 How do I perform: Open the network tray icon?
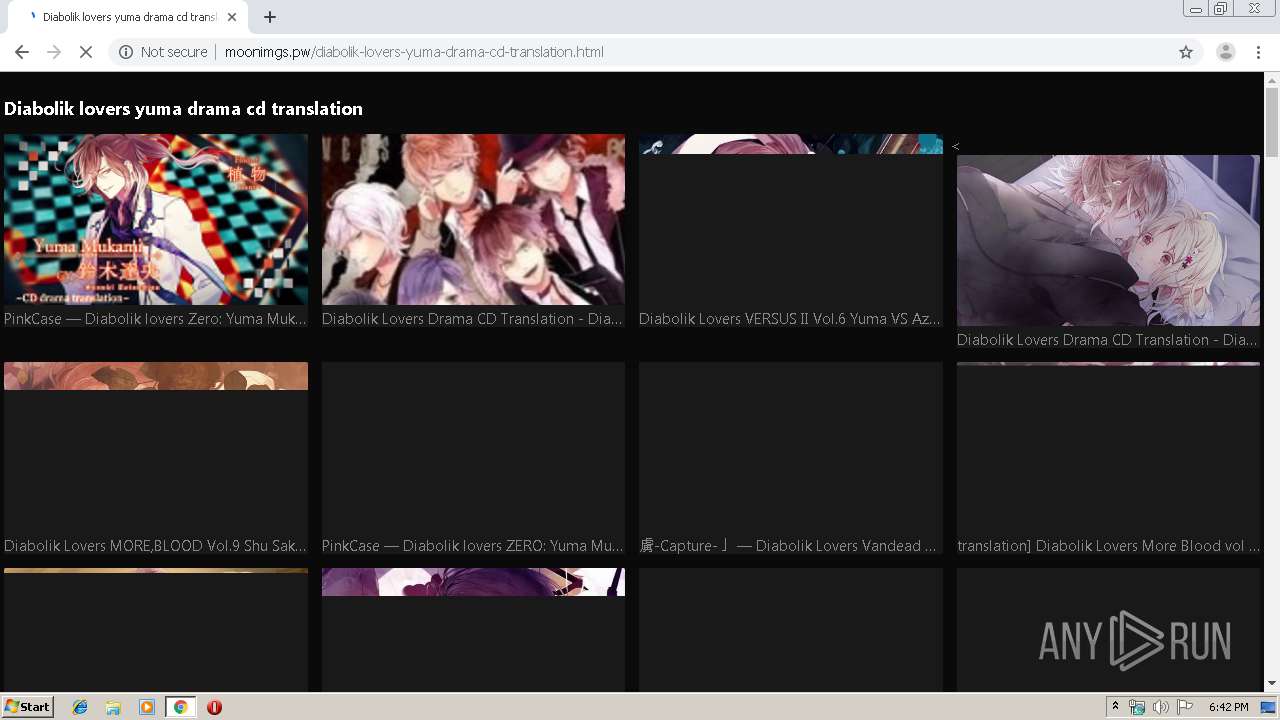tap(1137, 707)
